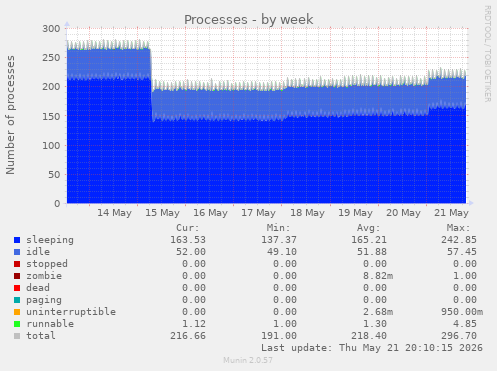Click uninterruptible maximum value 950.00m
The height and width of the screenshot is (371, 497).
tap(462, 312)
